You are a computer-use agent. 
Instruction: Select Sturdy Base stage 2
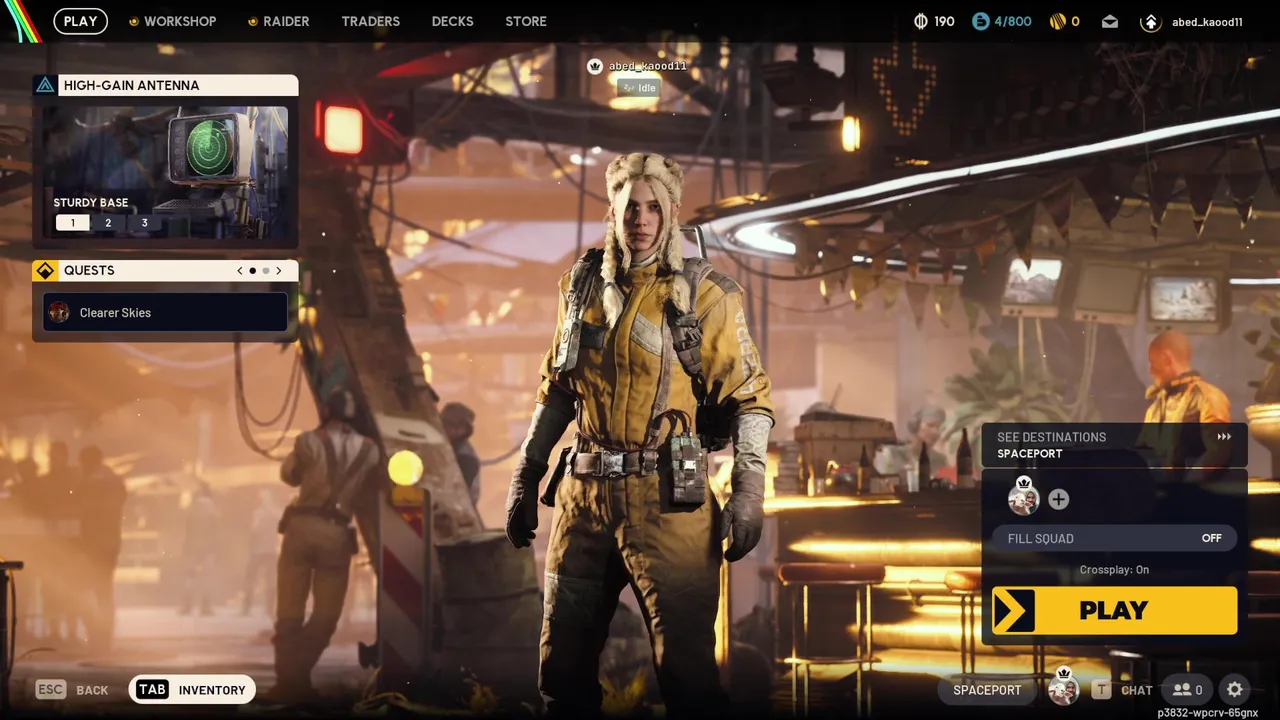pyautogui.click(x=108, y=223)
